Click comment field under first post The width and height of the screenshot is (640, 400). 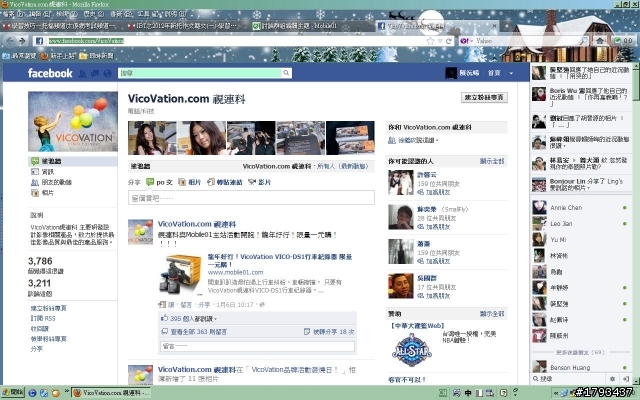coord(257,346)
